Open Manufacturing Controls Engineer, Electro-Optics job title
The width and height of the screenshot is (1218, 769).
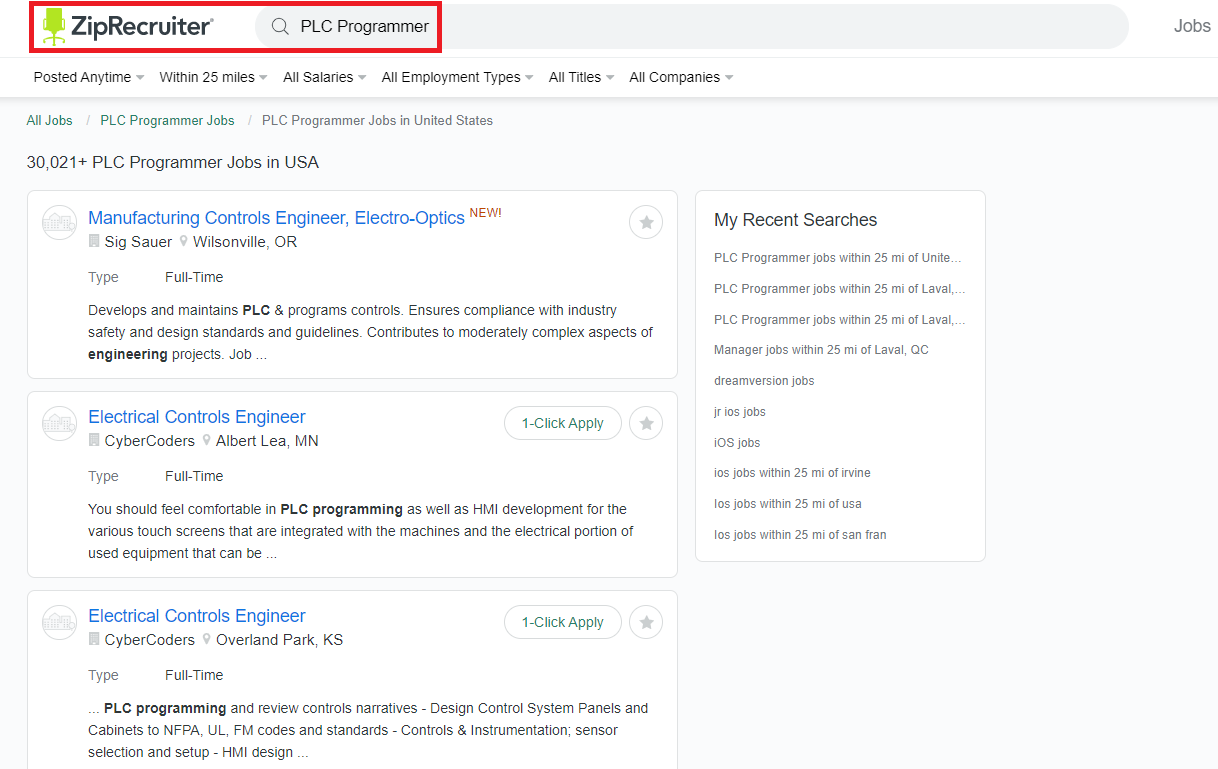(x=276, y=218)
